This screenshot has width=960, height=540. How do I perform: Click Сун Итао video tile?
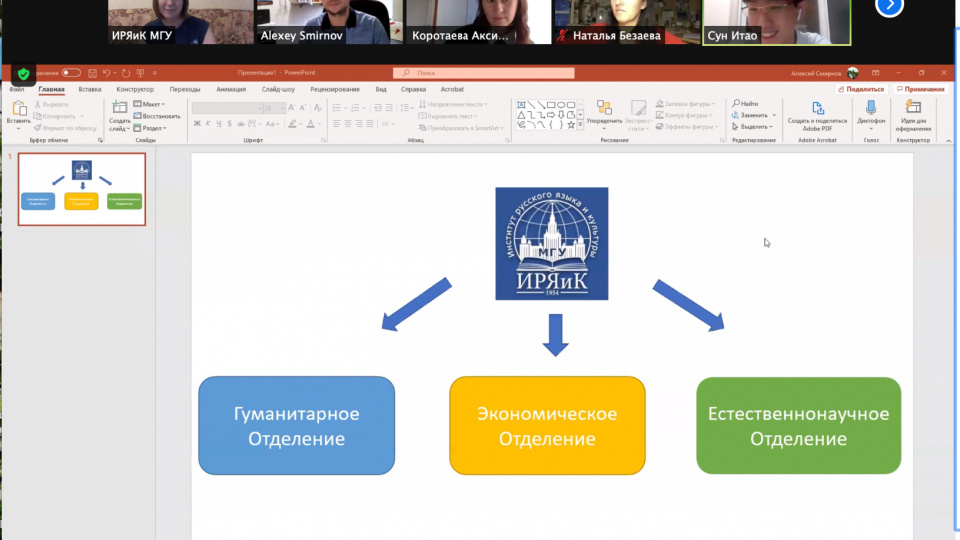(777, 22)
